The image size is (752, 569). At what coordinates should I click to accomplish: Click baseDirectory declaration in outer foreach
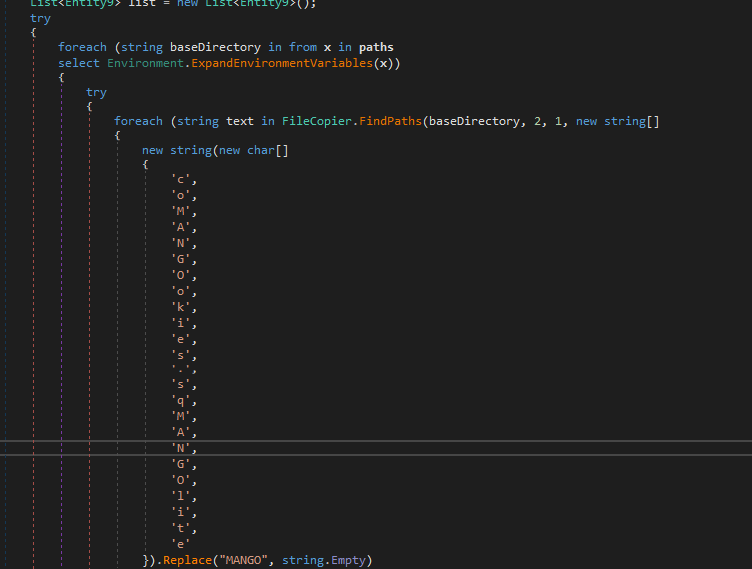(x=212, y=47)
